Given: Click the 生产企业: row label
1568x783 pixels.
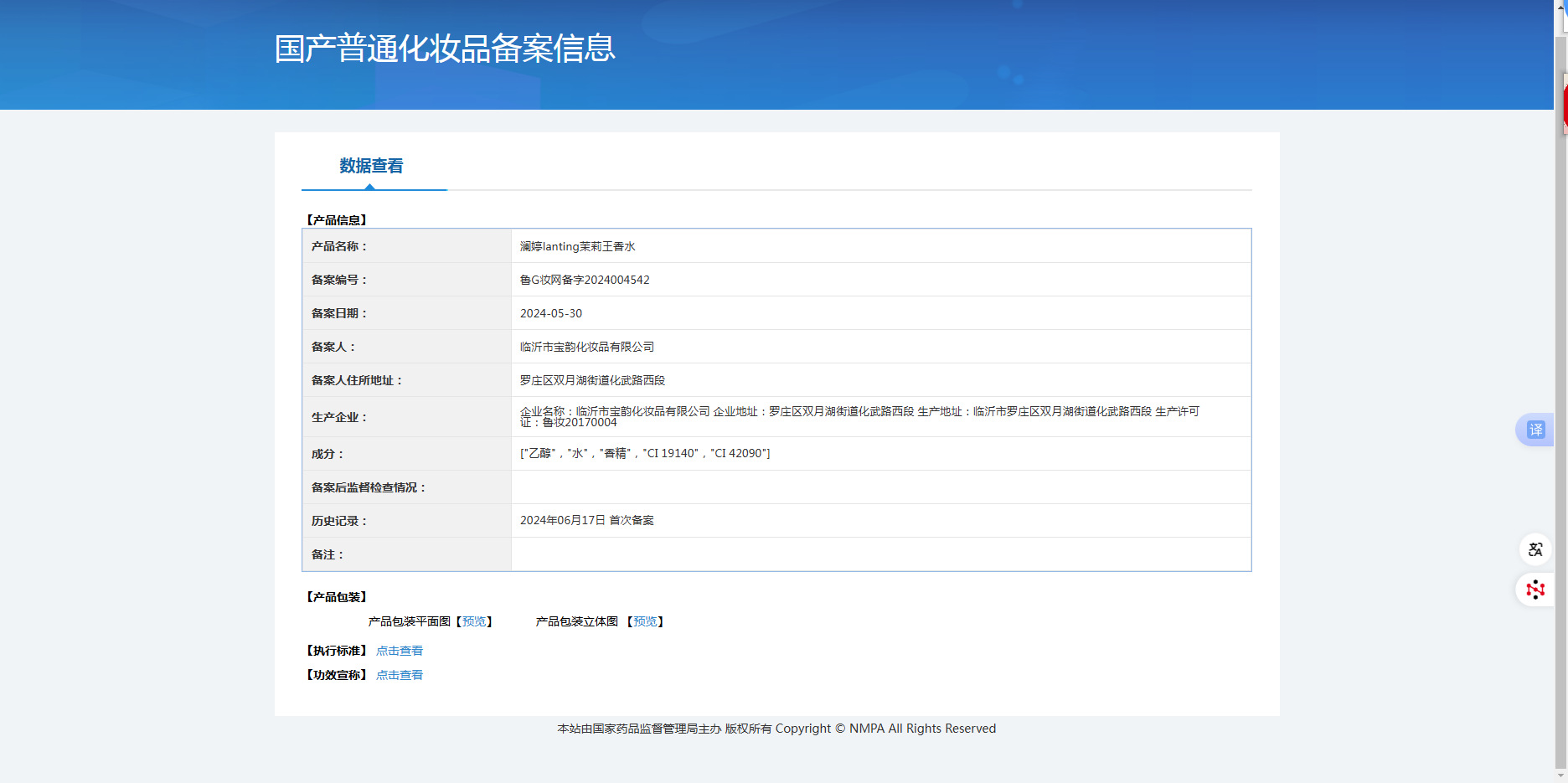Looking at the screenshot, I should click(339, 417).
